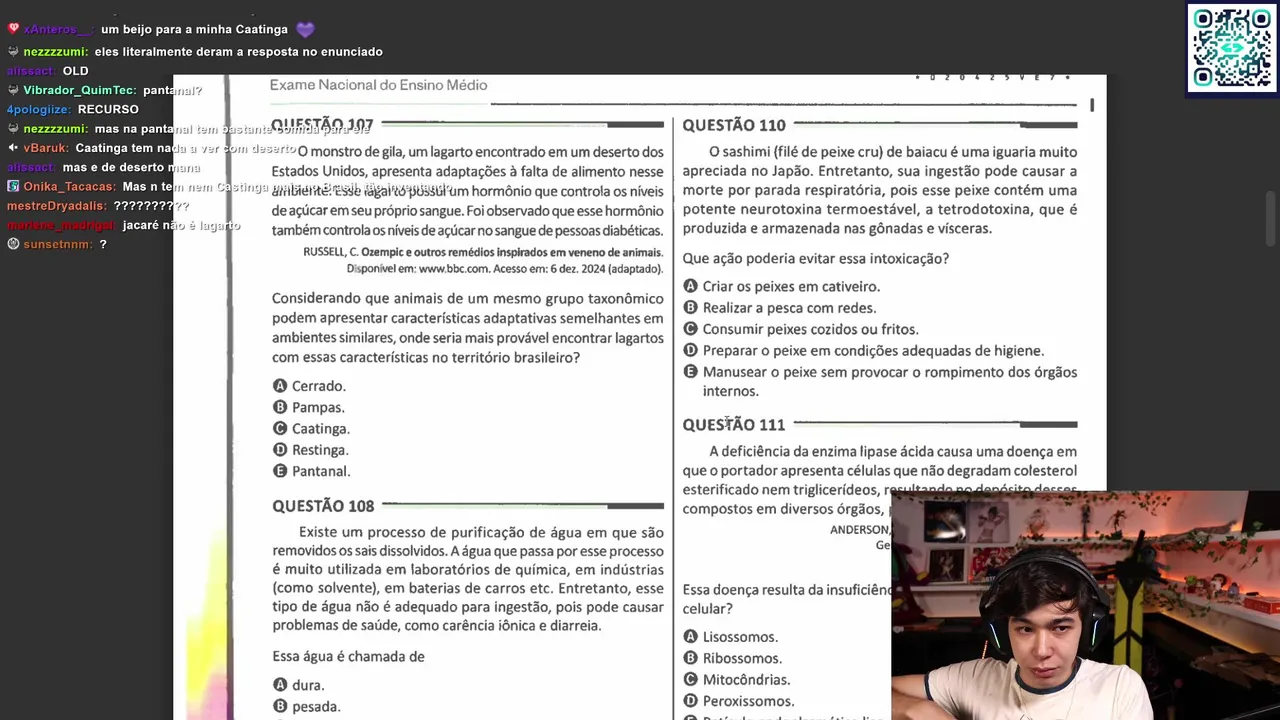Click the chat message 'RECURSO'

coord(108,109)
